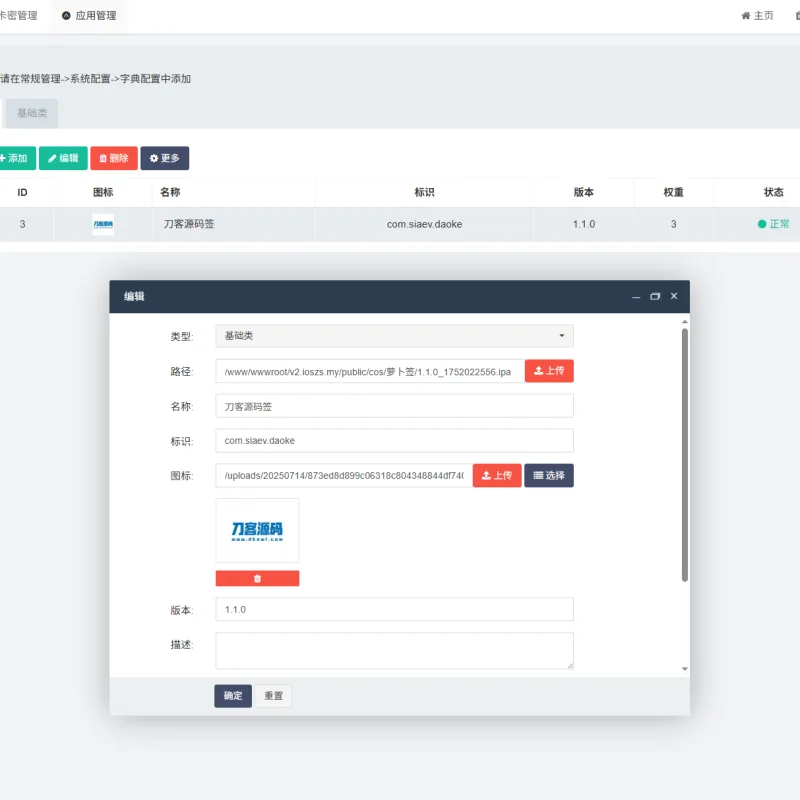Image resolution: width=800 pixels, height=800 pixels.
Task: Select the 基础类 category tab
Action: pyautogui.click(x=32, y=113)
